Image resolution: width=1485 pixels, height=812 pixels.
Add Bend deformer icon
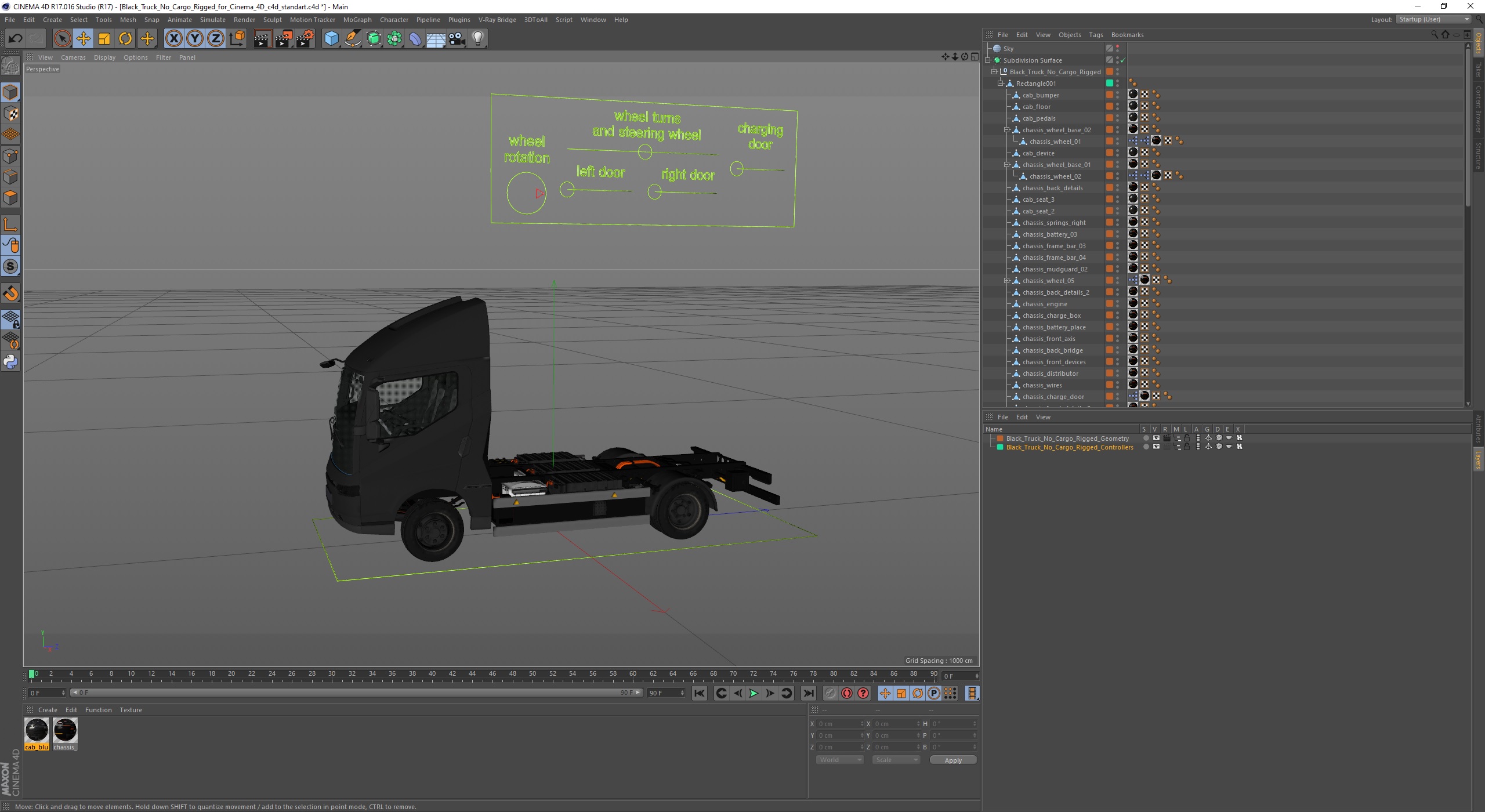(x=415, y=39)
